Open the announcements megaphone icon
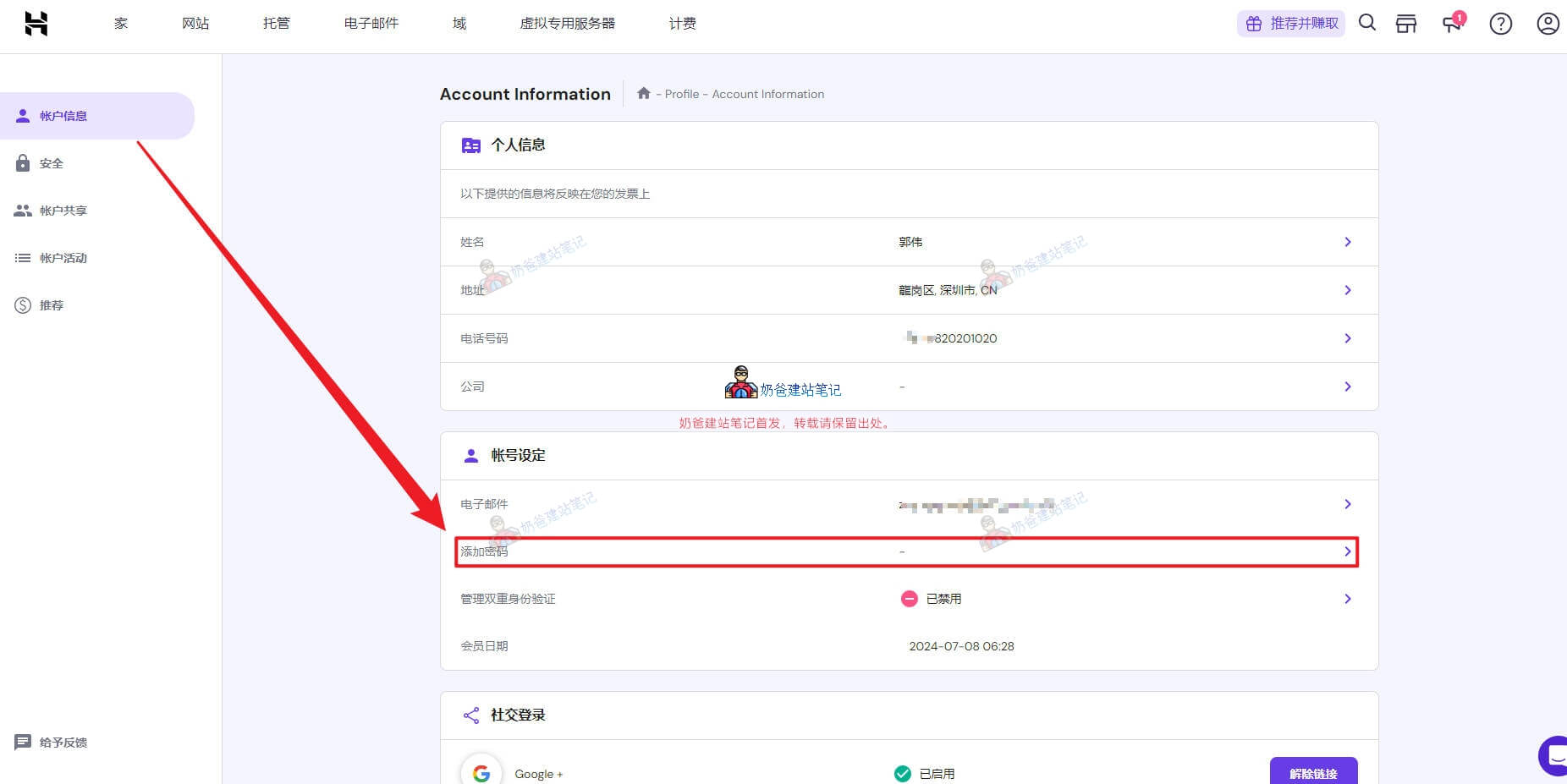 (x=1452, y=24)
